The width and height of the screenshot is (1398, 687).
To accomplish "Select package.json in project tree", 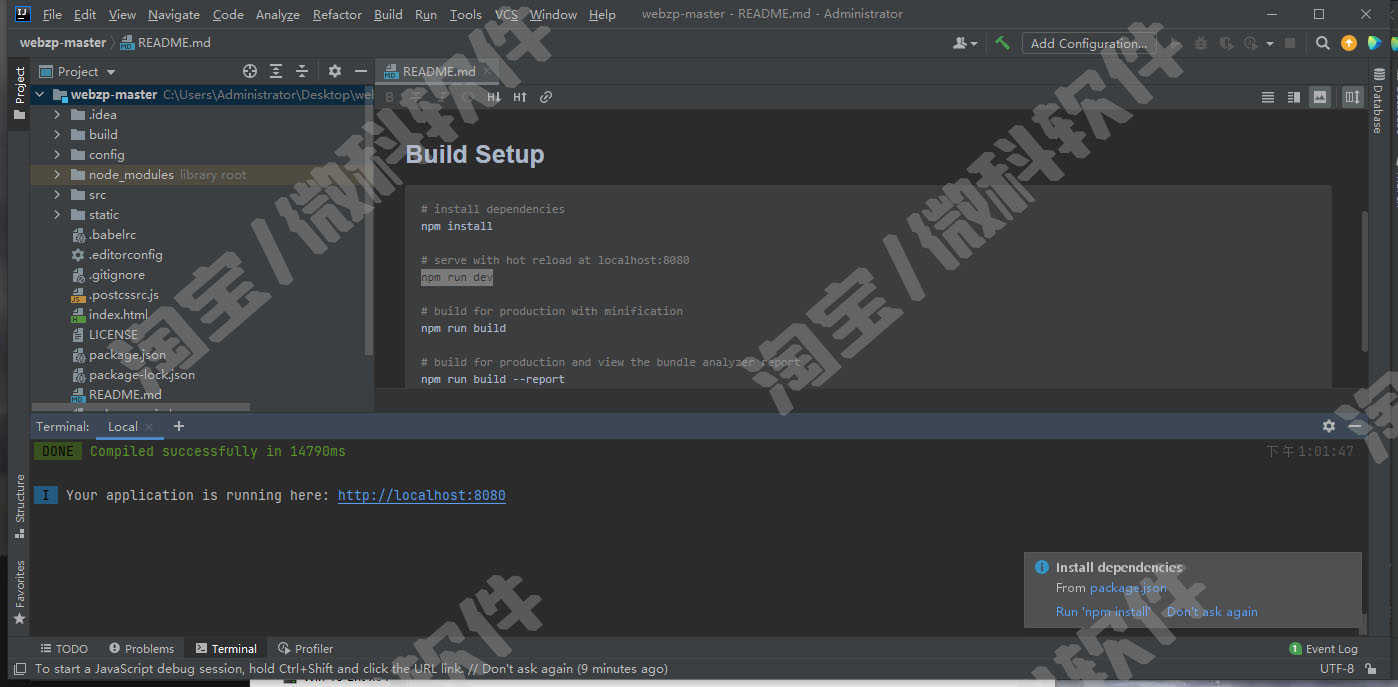I will (127, 355).
